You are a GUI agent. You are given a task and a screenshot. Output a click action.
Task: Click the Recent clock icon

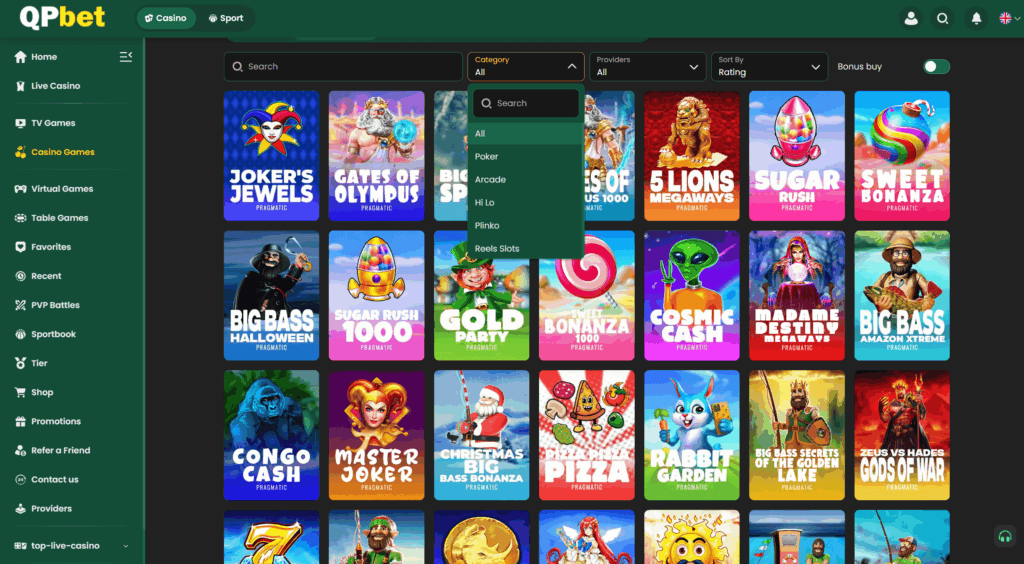click(20, 276)
